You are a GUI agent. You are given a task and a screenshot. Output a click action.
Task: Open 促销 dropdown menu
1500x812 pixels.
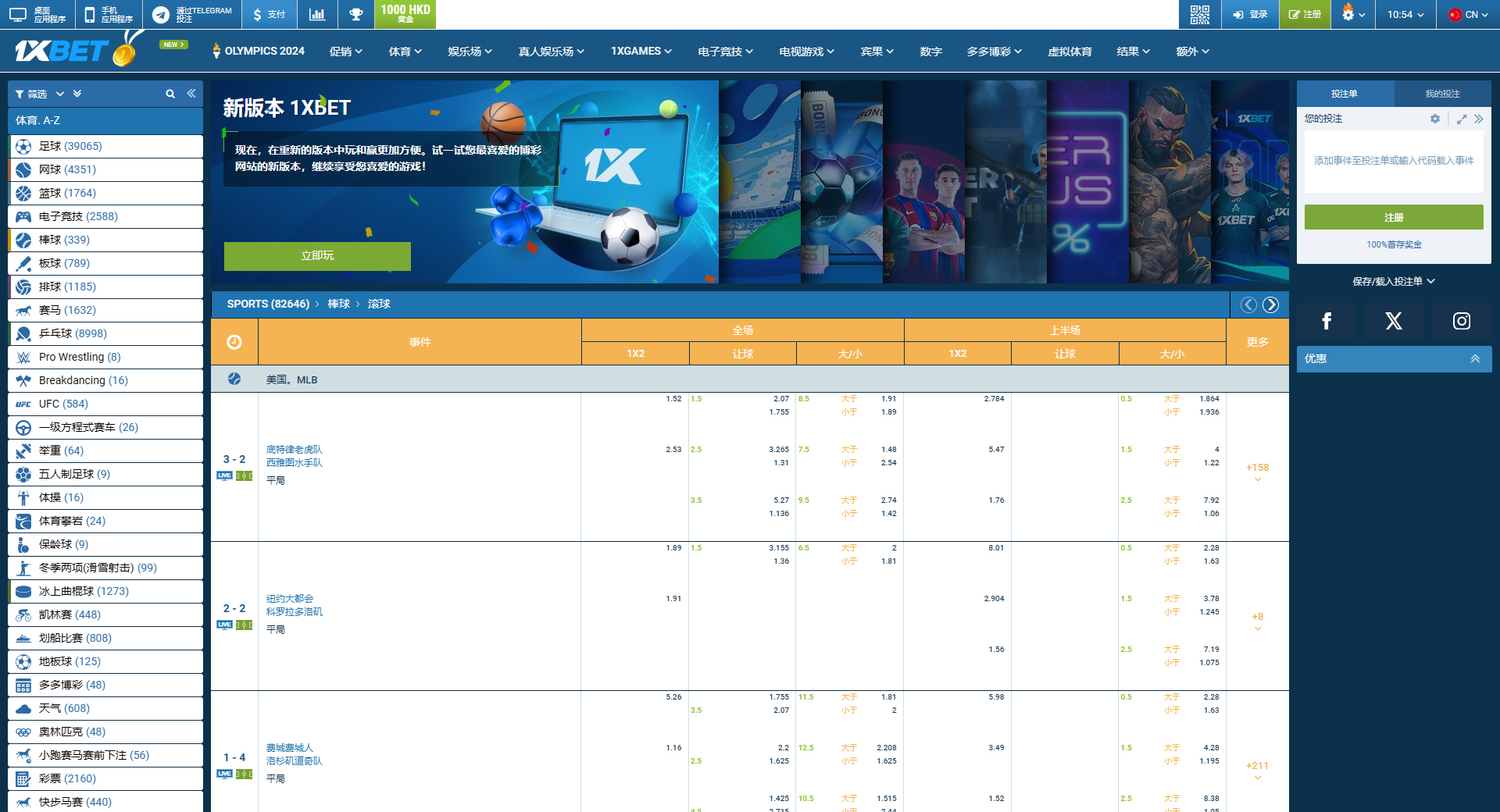click(x=346, y=52)
